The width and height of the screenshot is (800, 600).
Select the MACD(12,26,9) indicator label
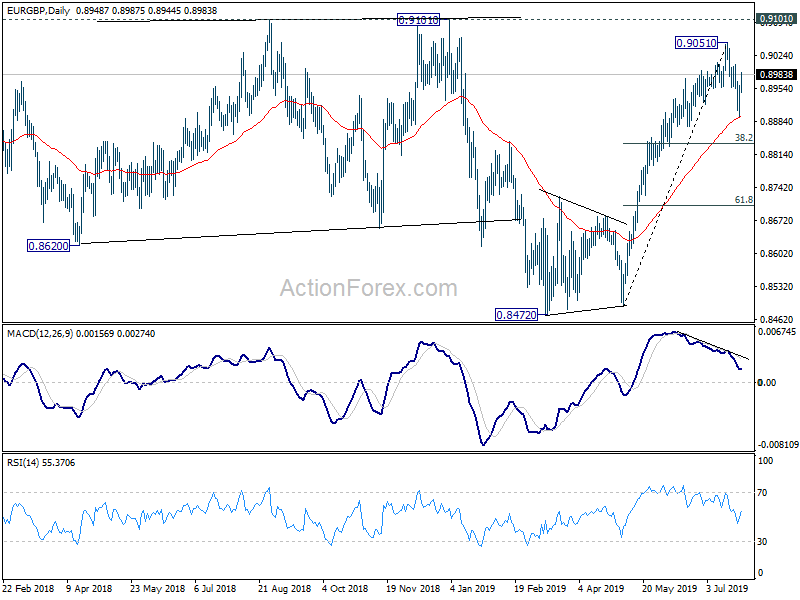(40, 334)
